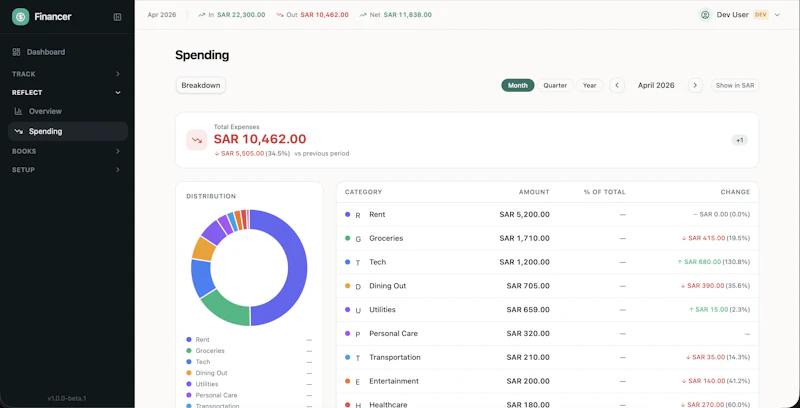This screenshot has height=408, width=800.
Task: Click Utilities amount SAR 659.00
Action: pos(528,310)
